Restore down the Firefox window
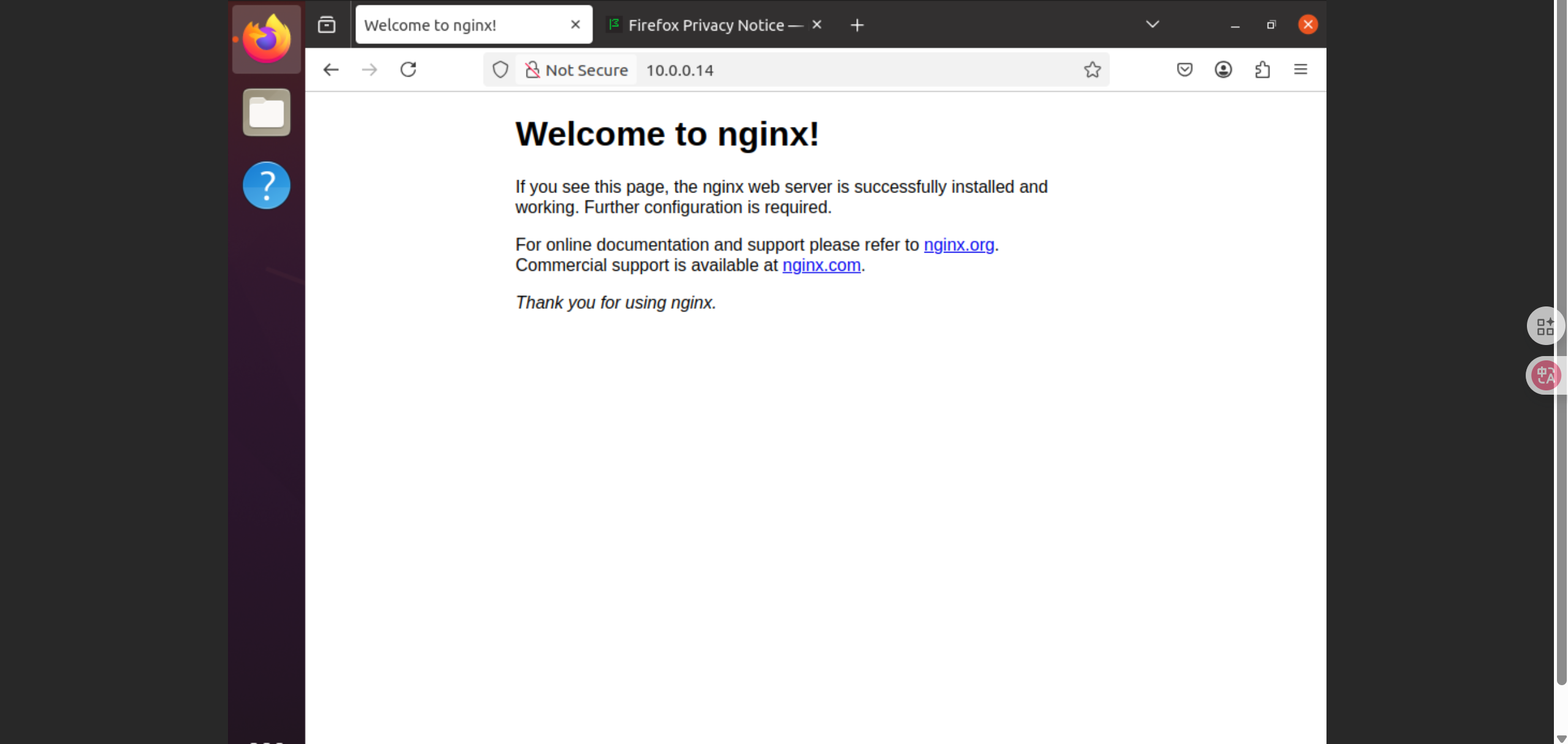Image resolution: width=1568 pixels, height=744 pixels. click(1271, 25)
